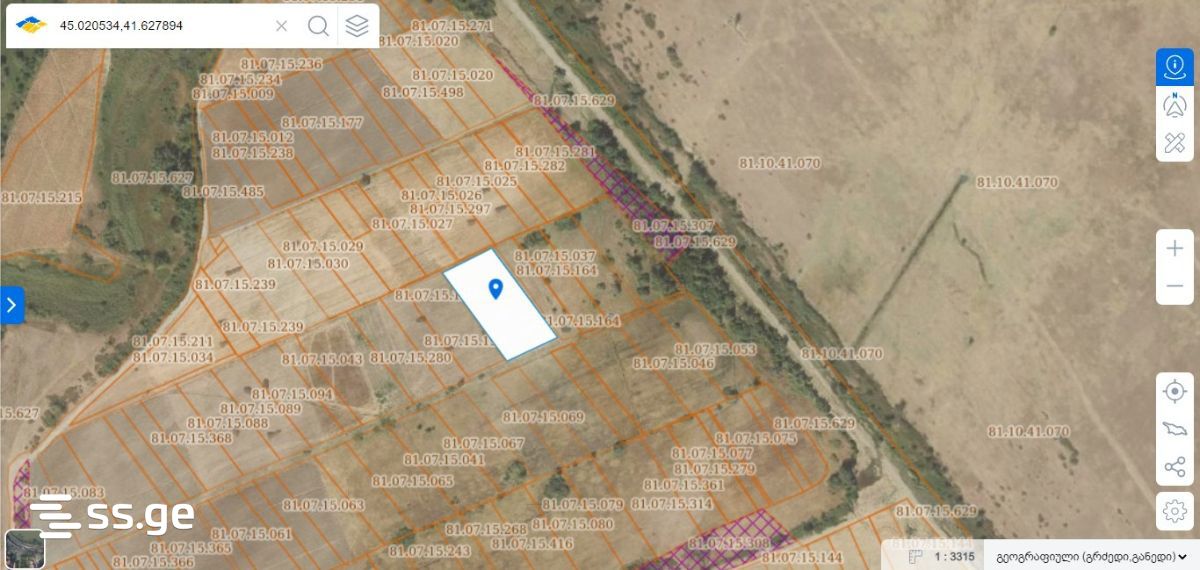1200x570 pixels.
Task: Select parcel labeled 81.07.15.069
Action: pyautogui.click(x=543, y=417)
